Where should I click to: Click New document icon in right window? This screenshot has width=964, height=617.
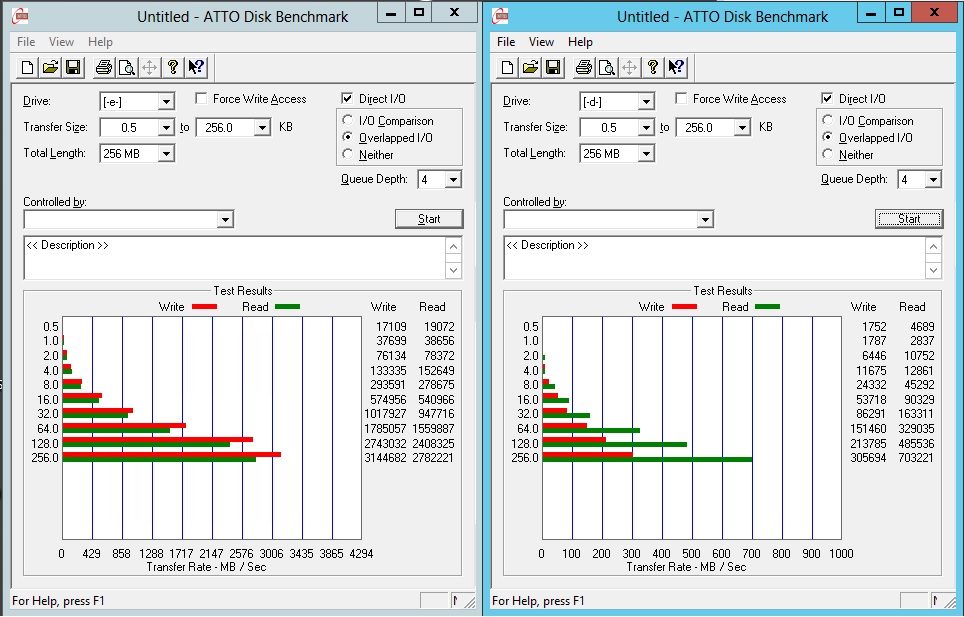click(507, 67)
